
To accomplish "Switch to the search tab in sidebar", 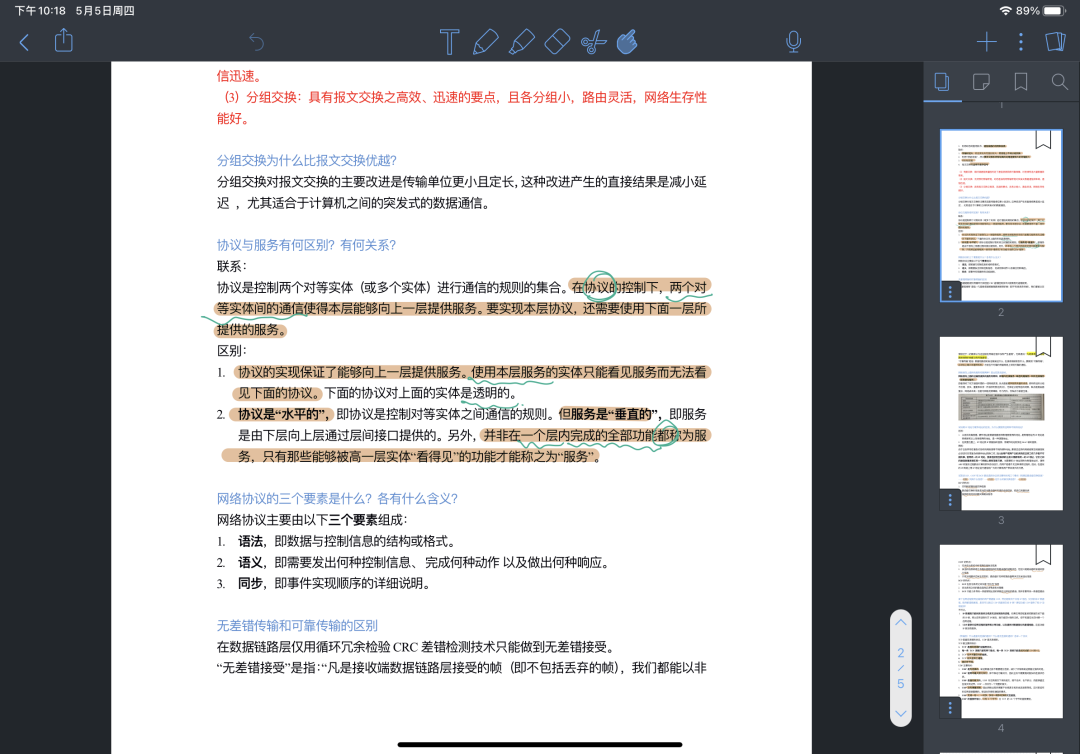I will point(1059,82).
